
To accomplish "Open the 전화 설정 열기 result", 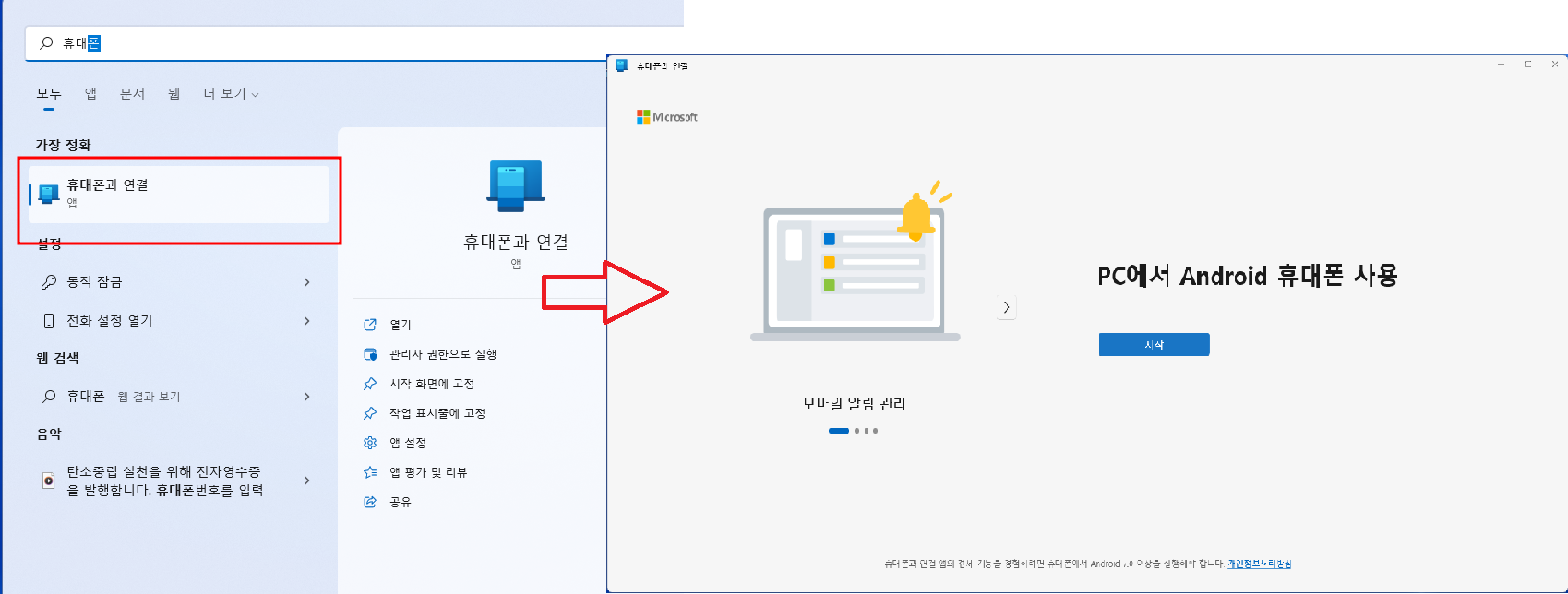I will click(x=176, y=321).
